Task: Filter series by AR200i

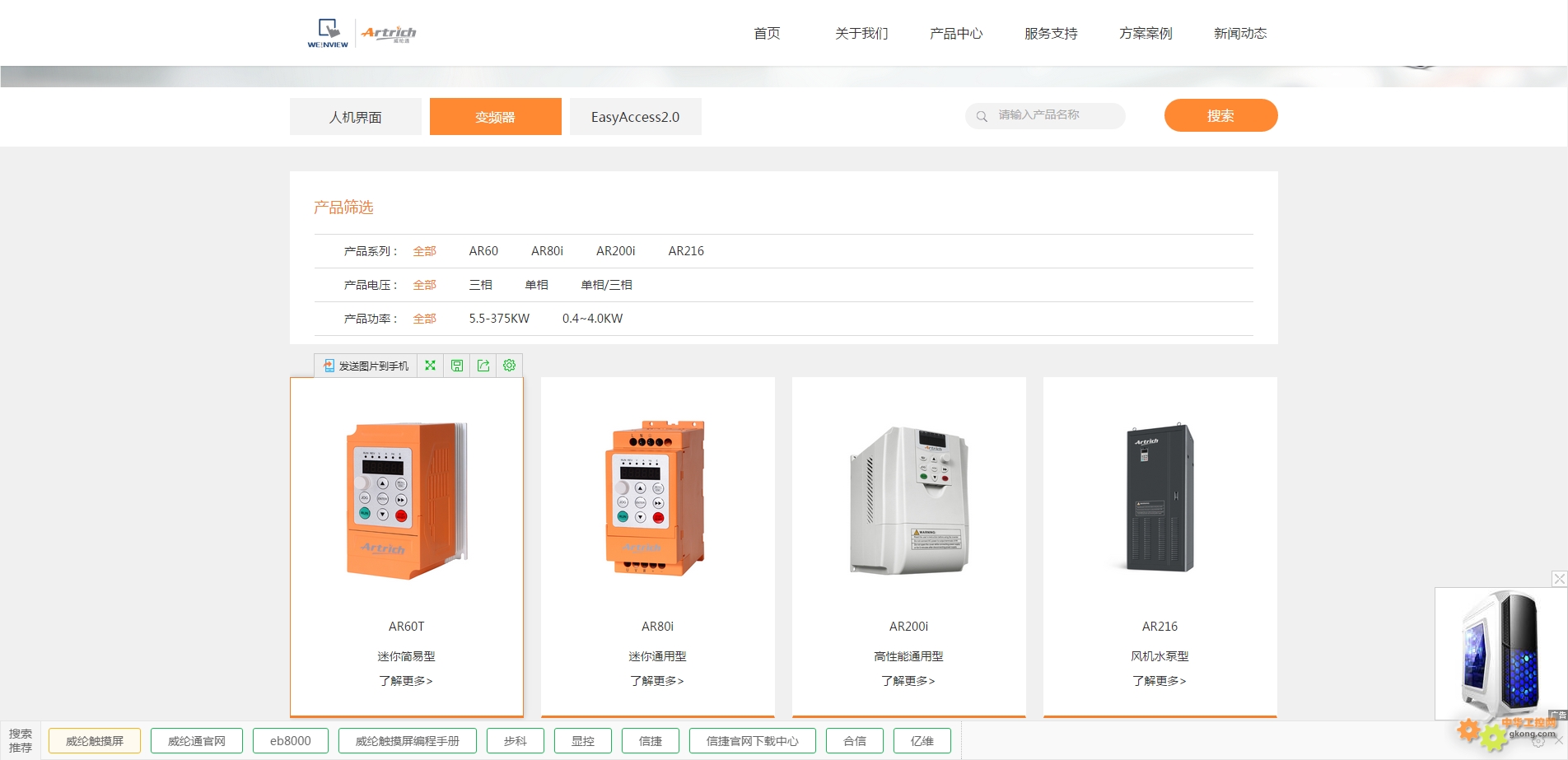Action: [x=615, y=251]
